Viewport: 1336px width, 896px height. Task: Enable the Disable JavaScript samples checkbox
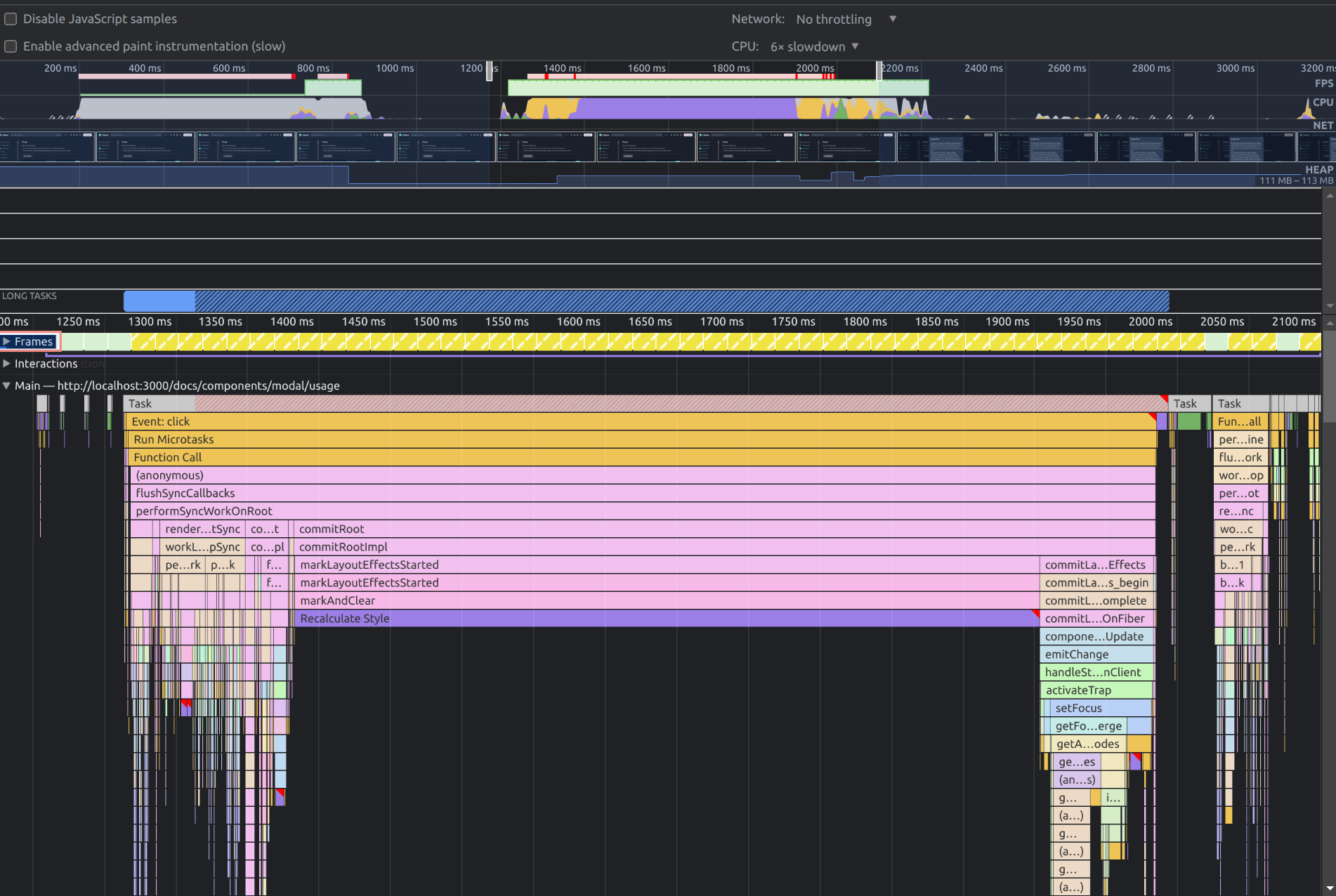tap(11, 19)
